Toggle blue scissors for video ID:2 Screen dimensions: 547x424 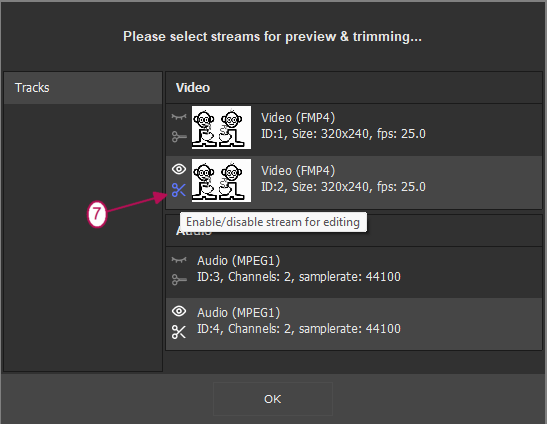179,190
